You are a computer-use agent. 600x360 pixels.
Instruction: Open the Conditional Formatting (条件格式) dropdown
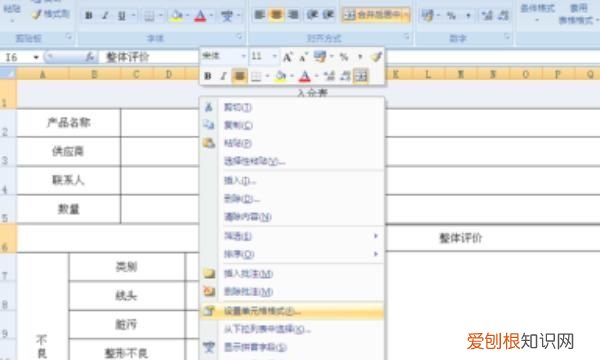pyautogui.click(x=537, y=13)
